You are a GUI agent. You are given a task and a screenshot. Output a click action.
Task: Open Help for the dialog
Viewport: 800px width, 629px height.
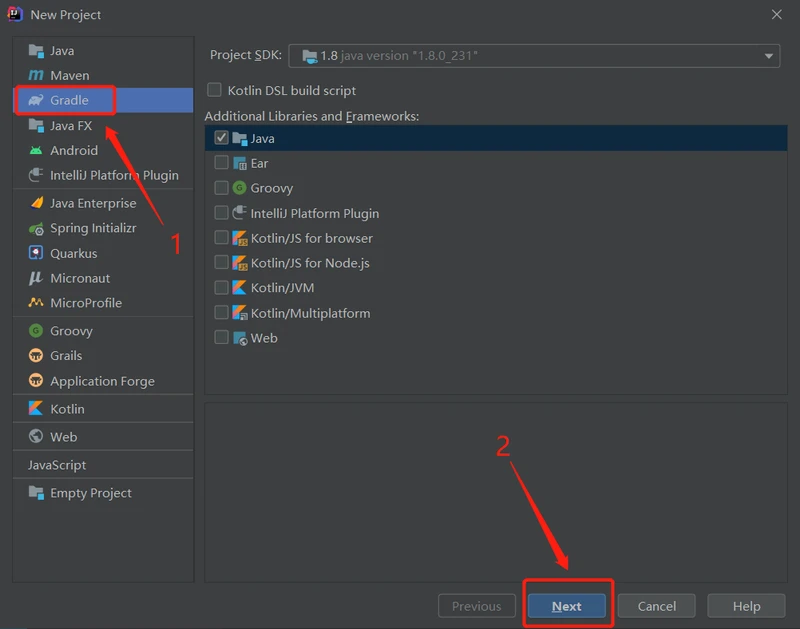[x=746, y=606]
